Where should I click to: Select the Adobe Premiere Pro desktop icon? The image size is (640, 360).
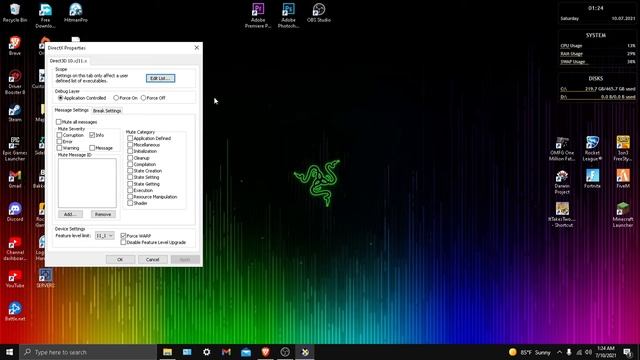(x=258, y=15)
